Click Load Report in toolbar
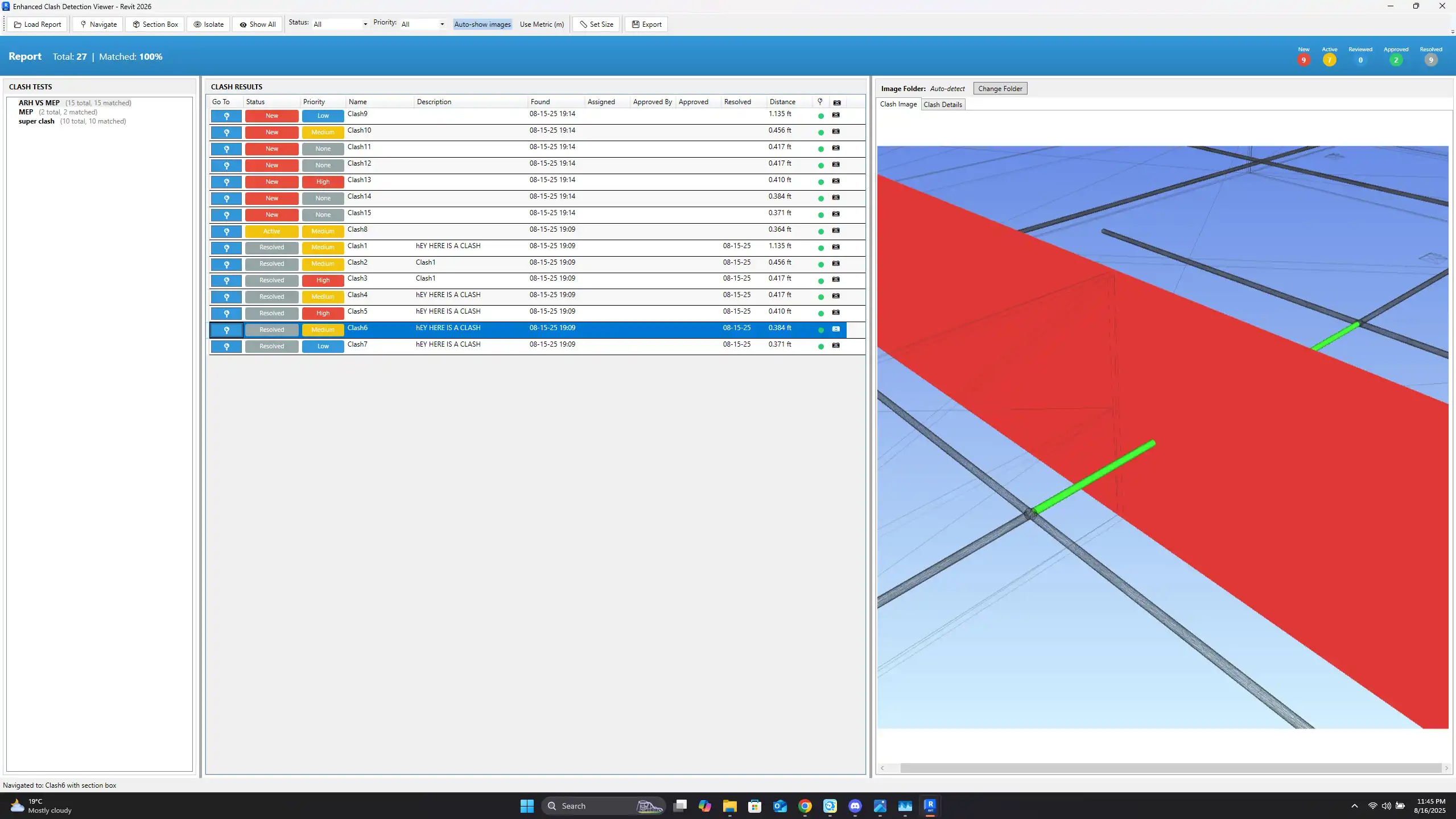 coord(38,24)
